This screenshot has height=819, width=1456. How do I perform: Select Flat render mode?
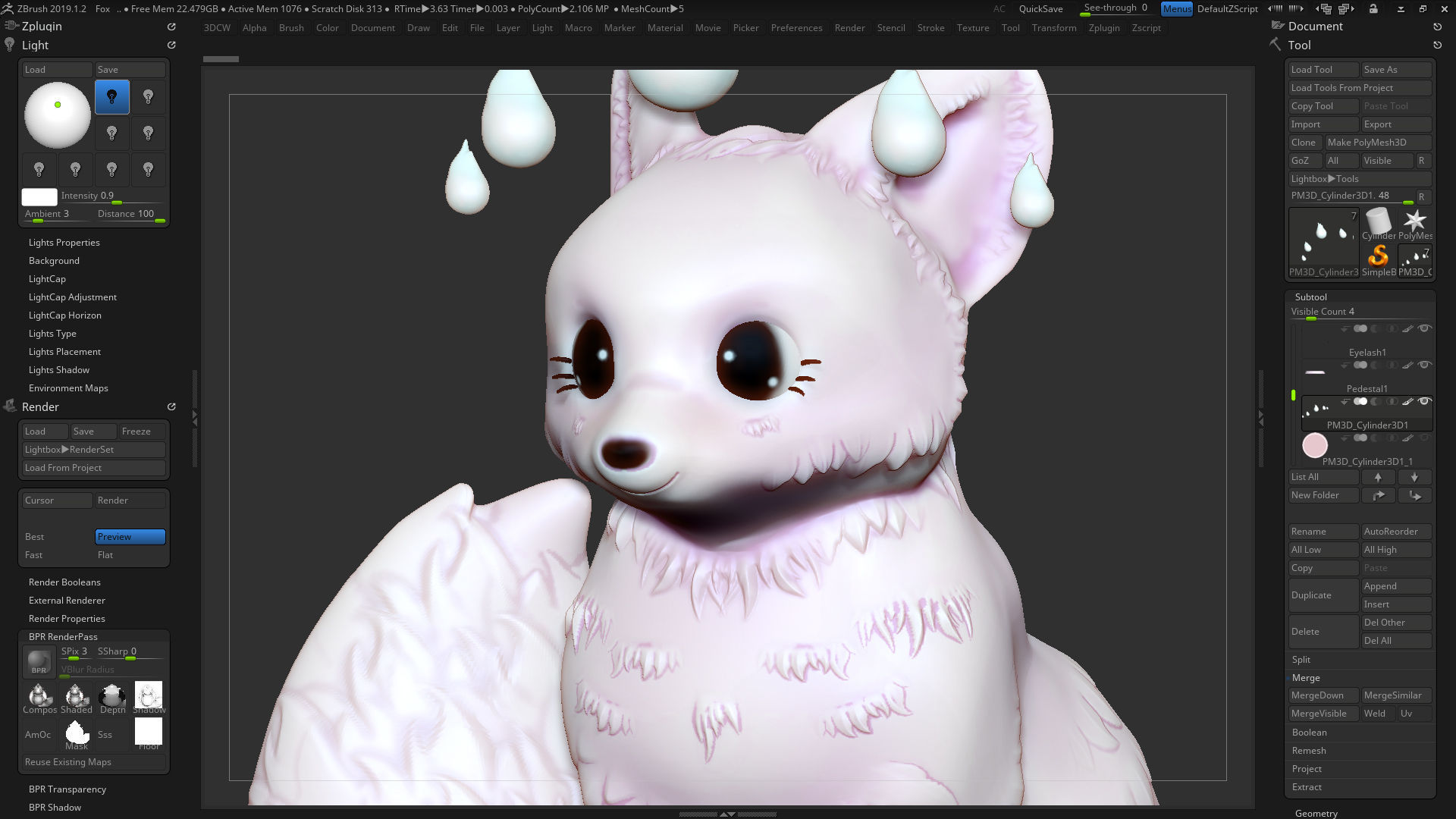coord(130,555)
